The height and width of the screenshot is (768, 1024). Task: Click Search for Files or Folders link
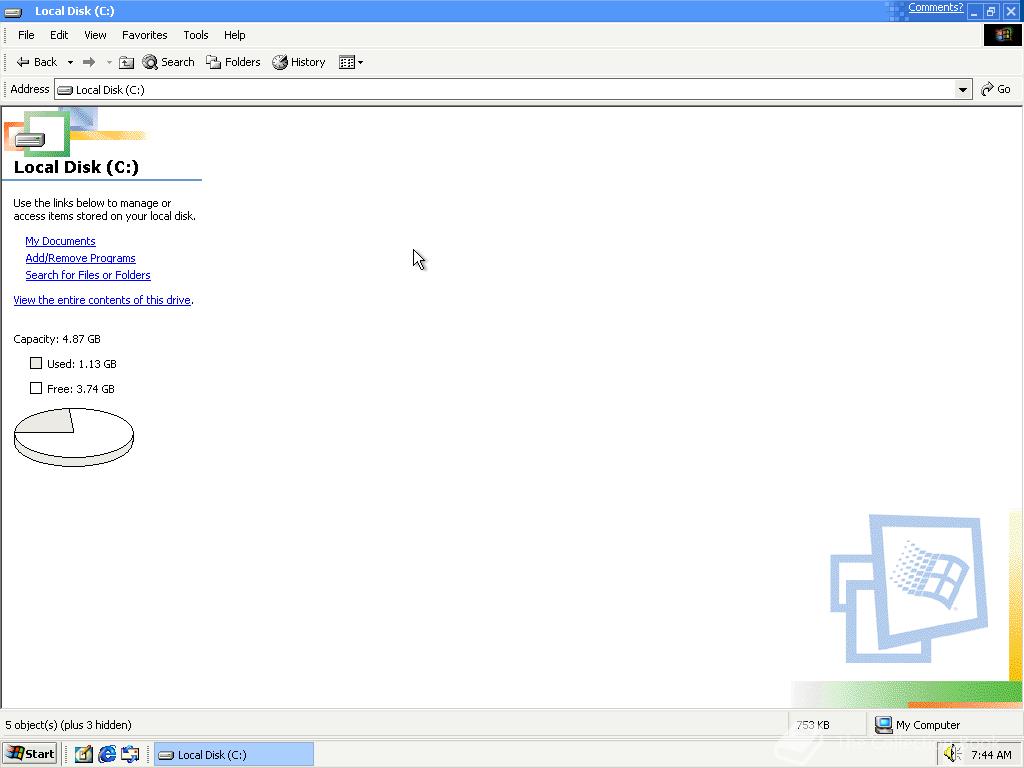[x=88, y=275]
